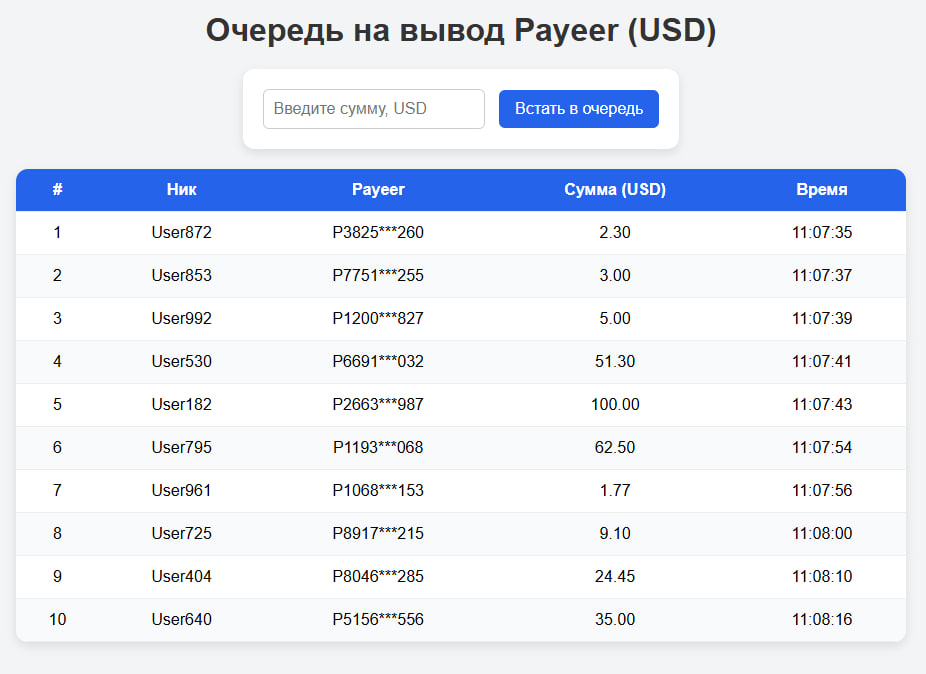Screen dimensions: 926x674
Task: Click Payeer account P3825***260
Action: pos(378,232)
